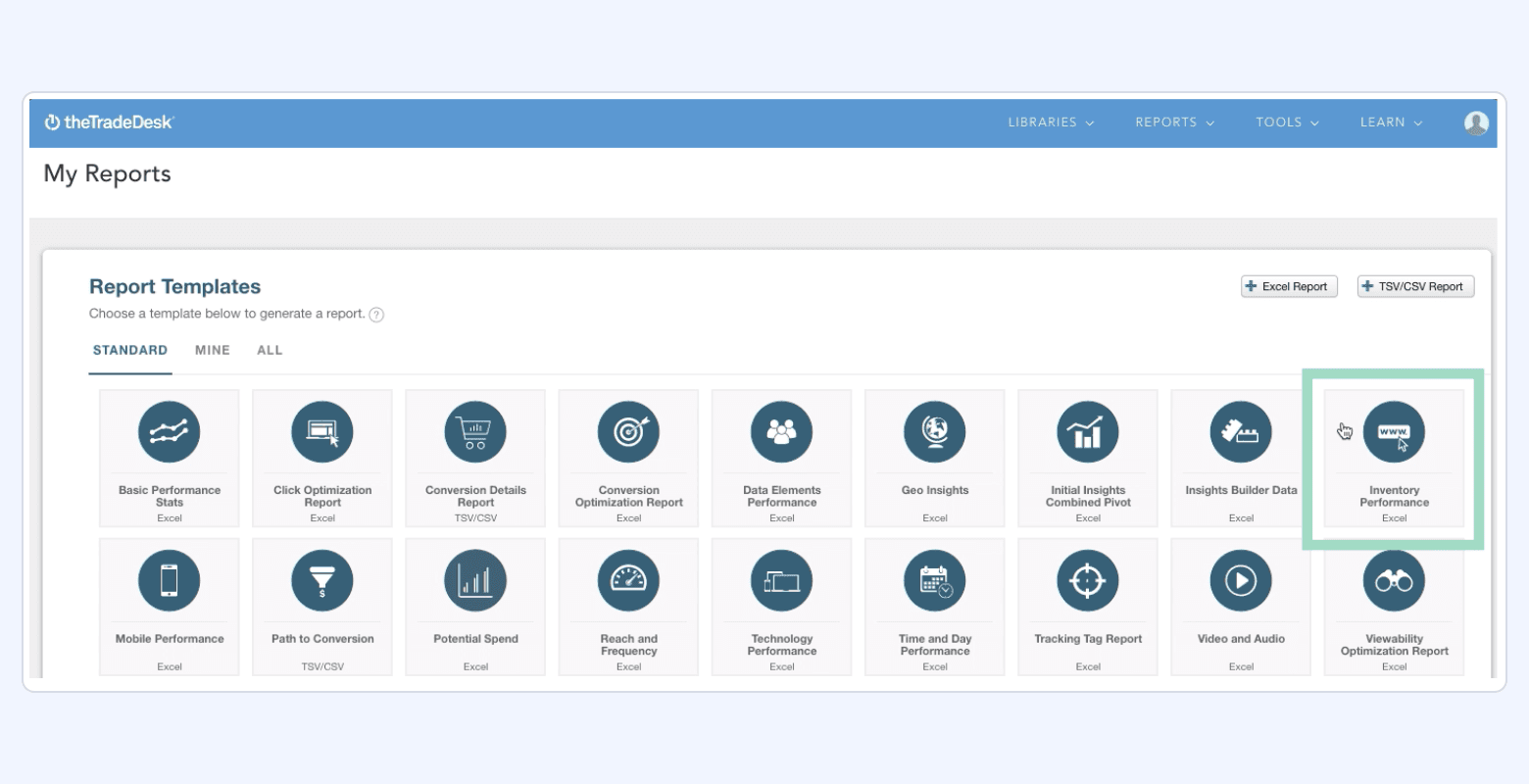Create a new Excel Report

click(1288, 286)
